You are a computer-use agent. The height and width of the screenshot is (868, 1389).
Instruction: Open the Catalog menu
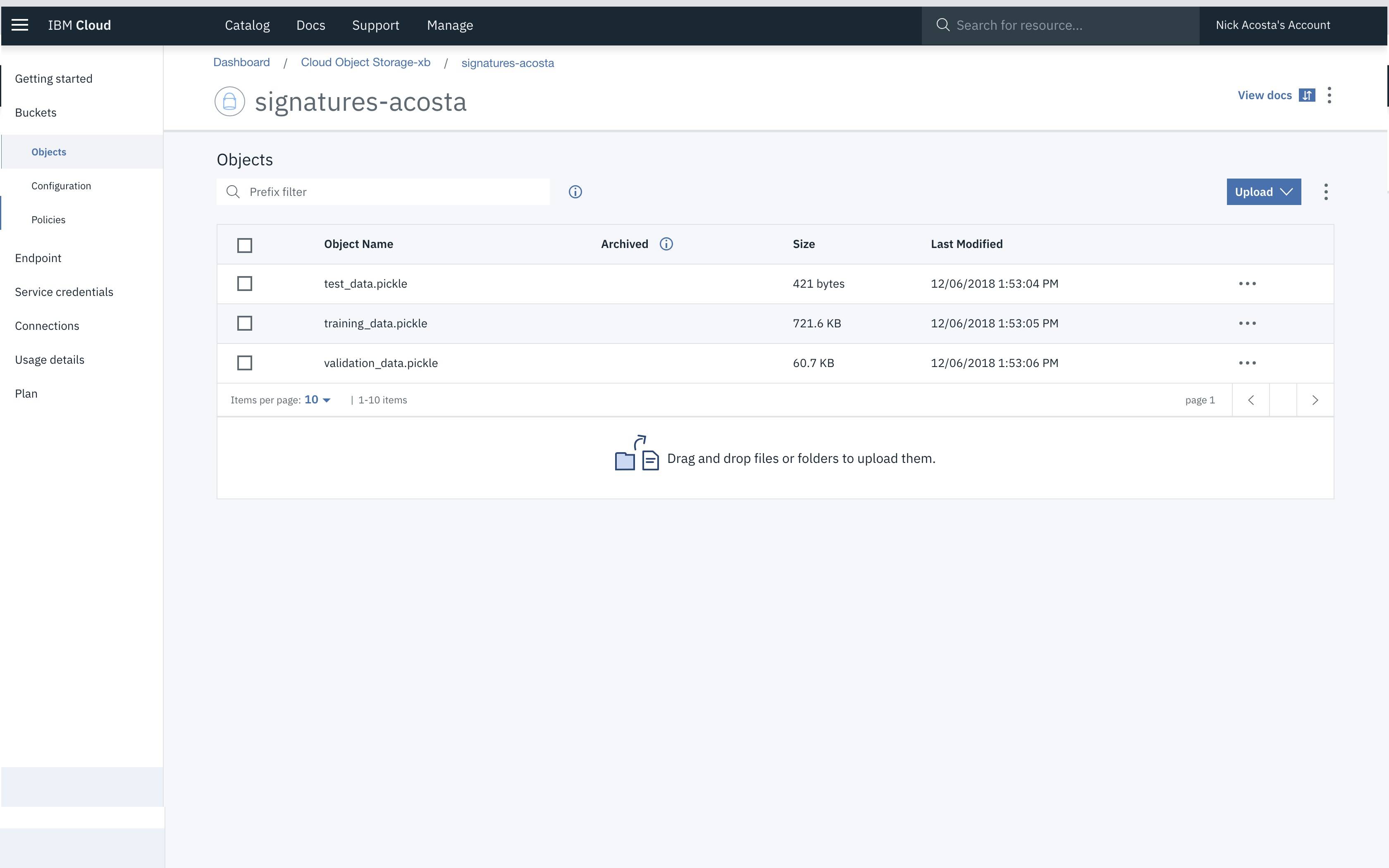click(x=247, y=25)
